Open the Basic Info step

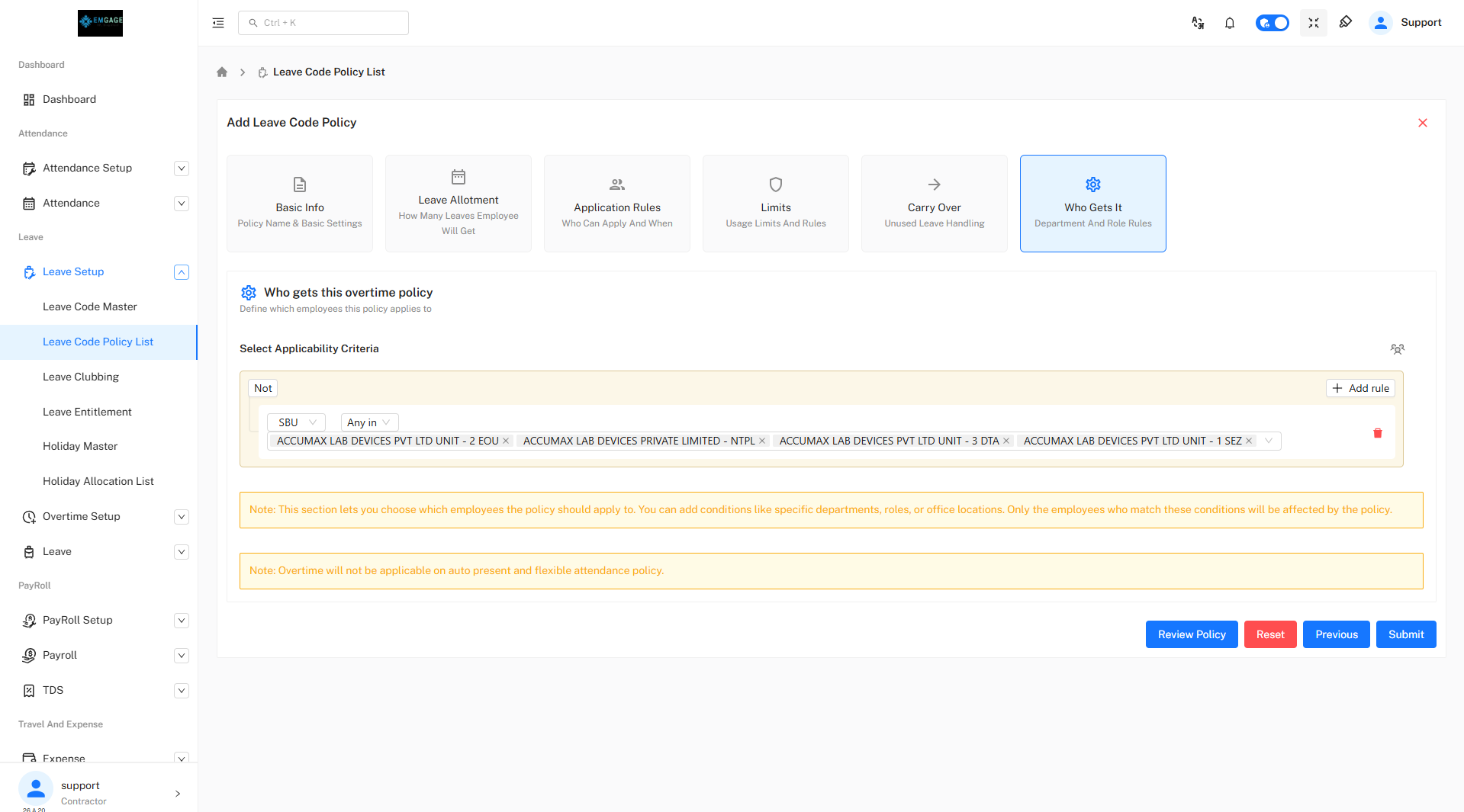(300, 204)
